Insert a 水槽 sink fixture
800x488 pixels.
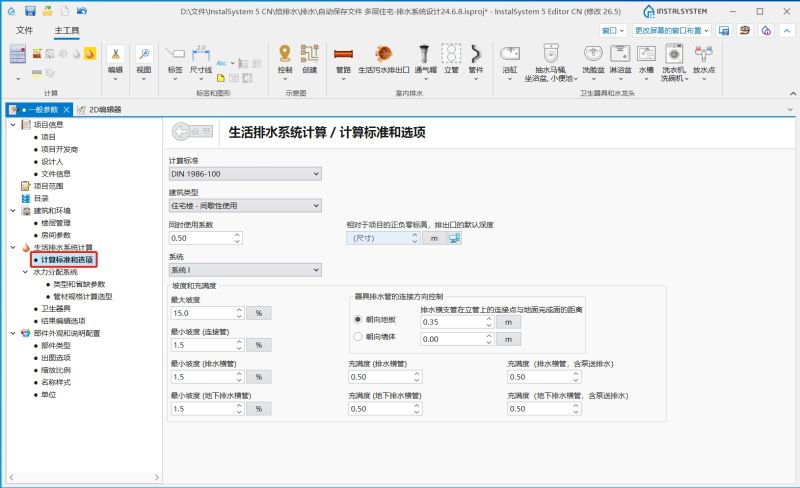point(646,62)
